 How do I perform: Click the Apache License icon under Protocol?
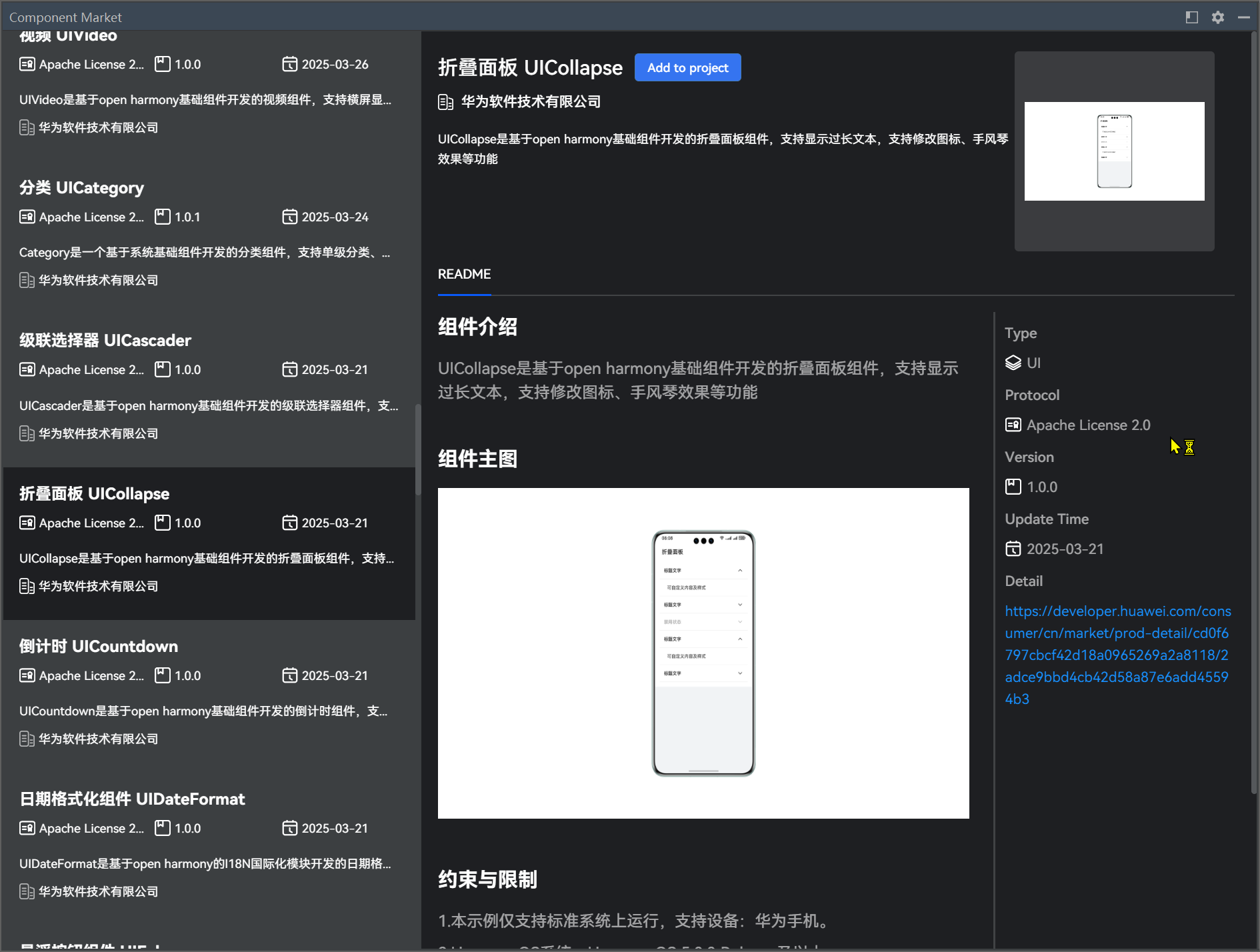click(x=1013, y=425)
